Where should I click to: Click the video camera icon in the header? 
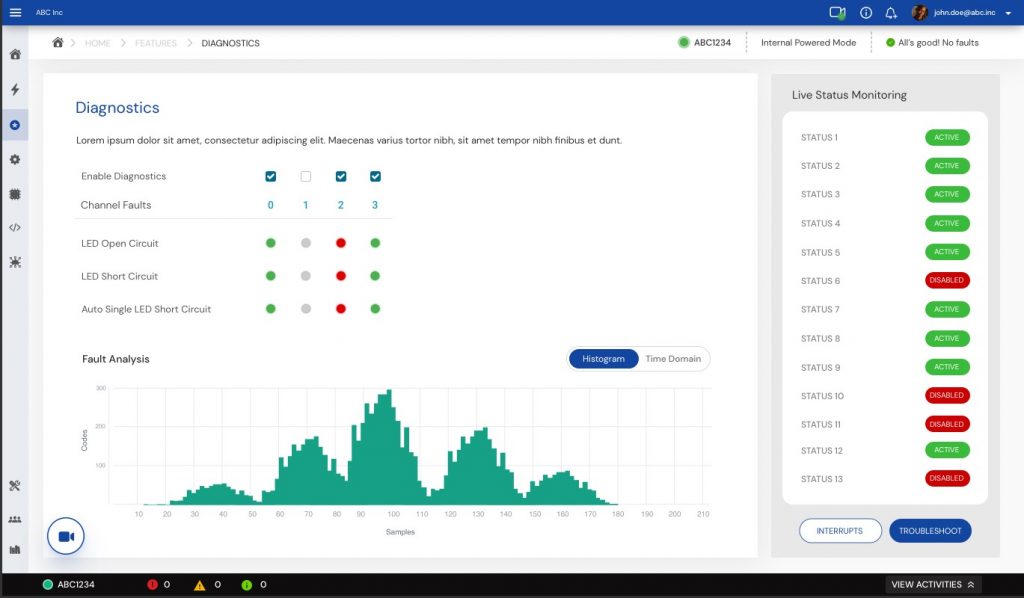837,13
